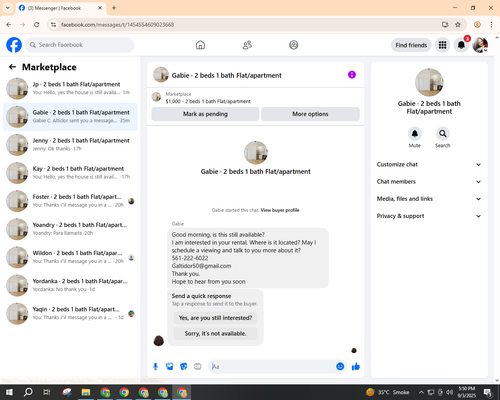500x400 pixels.
Task: Go to the Home feed icon
Action: (200, 45)
